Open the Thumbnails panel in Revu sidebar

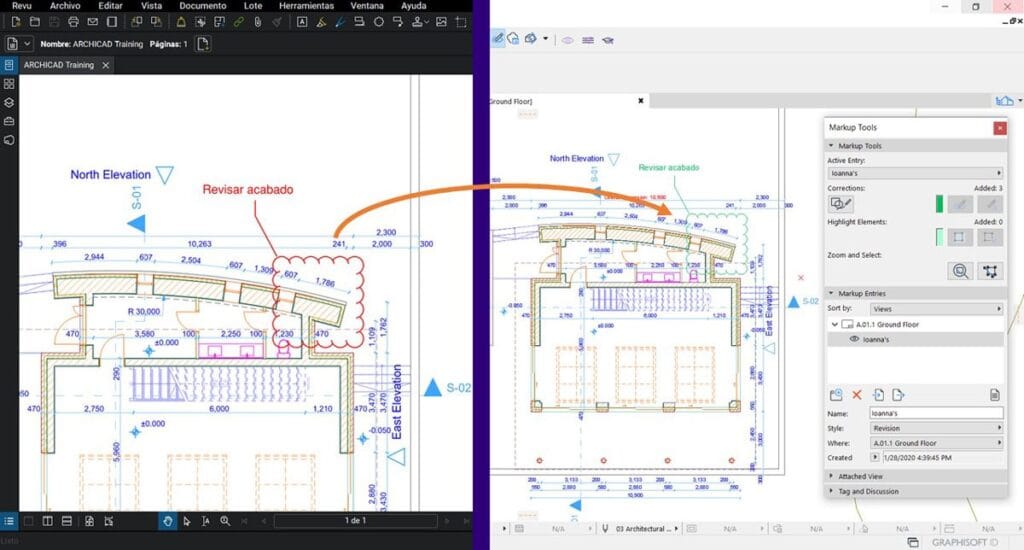8,84
